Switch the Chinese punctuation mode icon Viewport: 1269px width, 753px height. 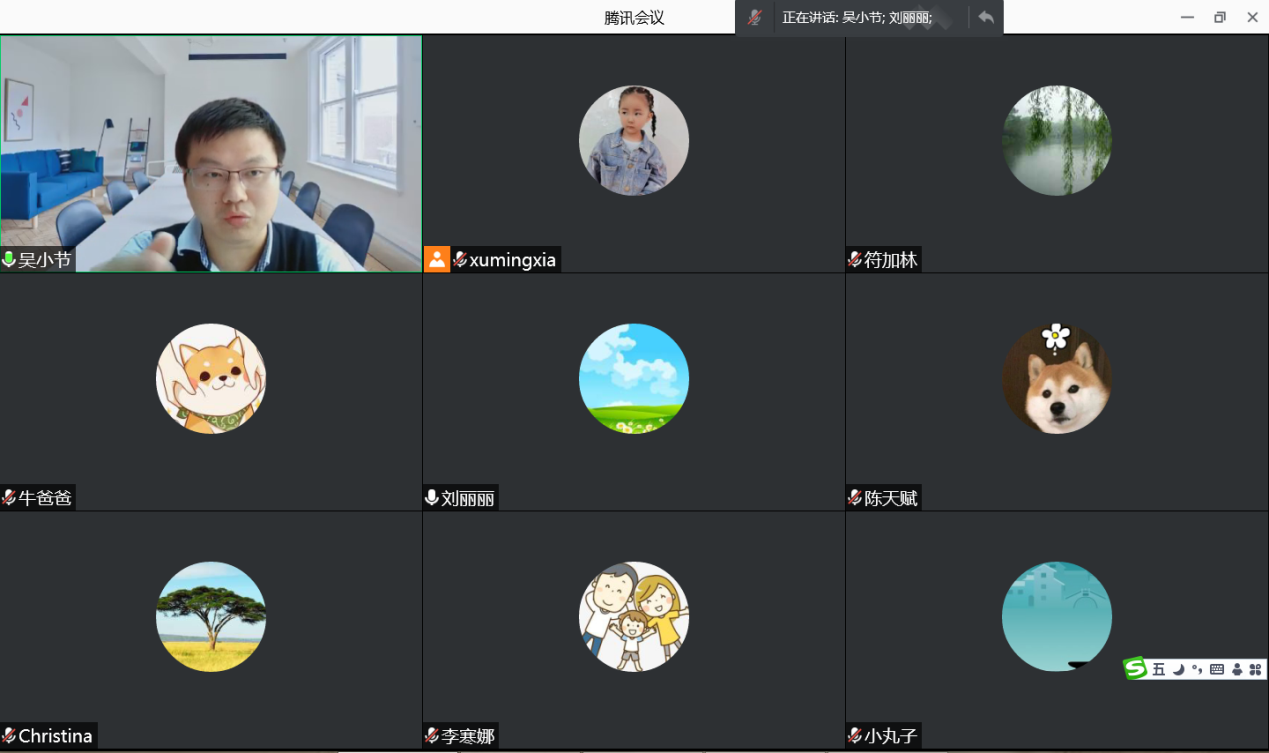[1197, 669]
